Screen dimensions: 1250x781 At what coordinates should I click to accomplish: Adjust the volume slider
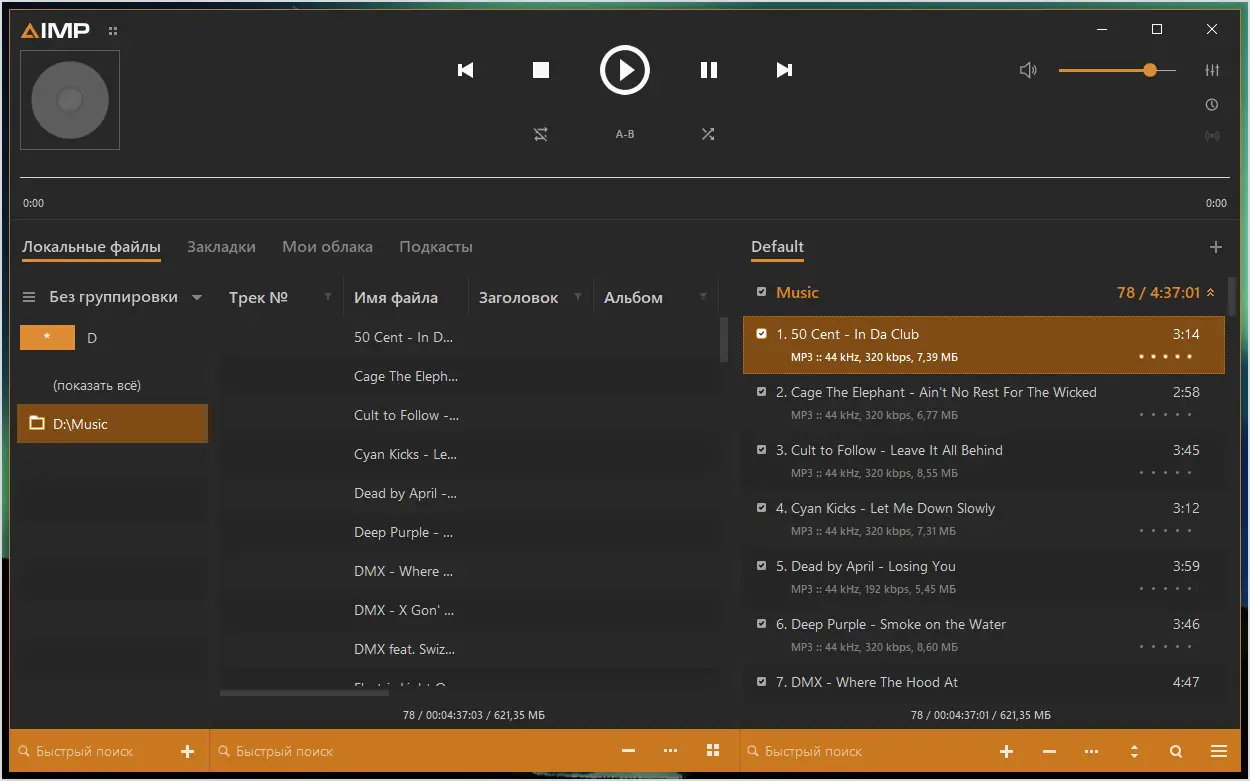(1117, 70)
